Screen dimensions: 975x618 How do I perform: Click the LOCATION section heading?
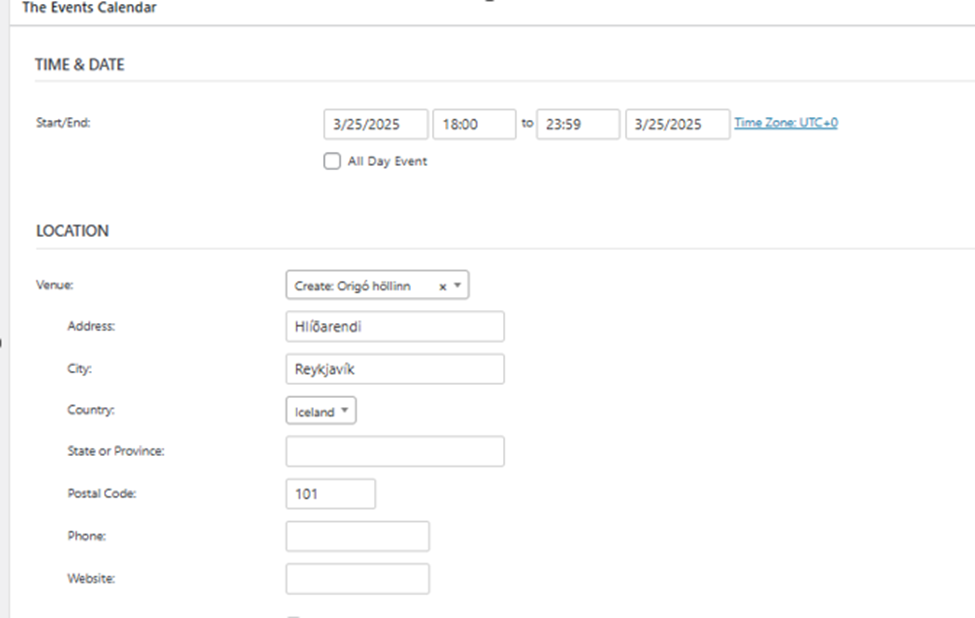(72, 231)
